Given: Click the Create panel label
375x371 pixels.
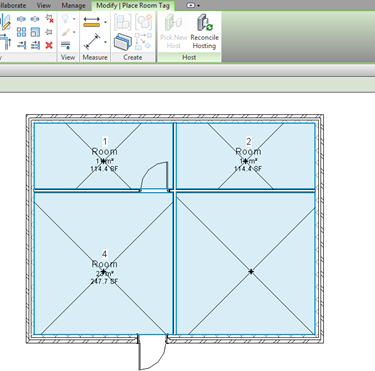Looking at the screenshot, I should (x=133, y=57).
